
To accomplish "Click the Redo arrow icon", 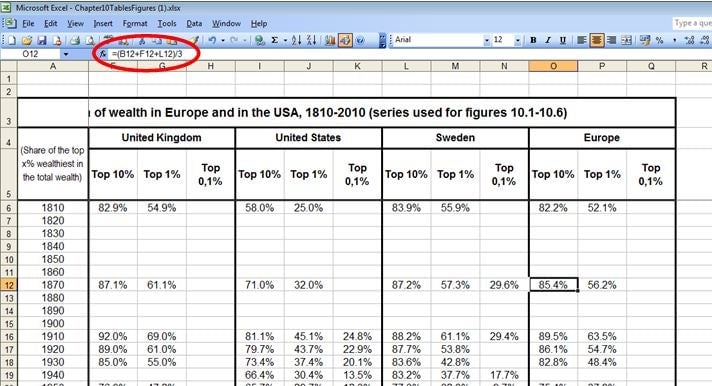I will pos(234,40).
